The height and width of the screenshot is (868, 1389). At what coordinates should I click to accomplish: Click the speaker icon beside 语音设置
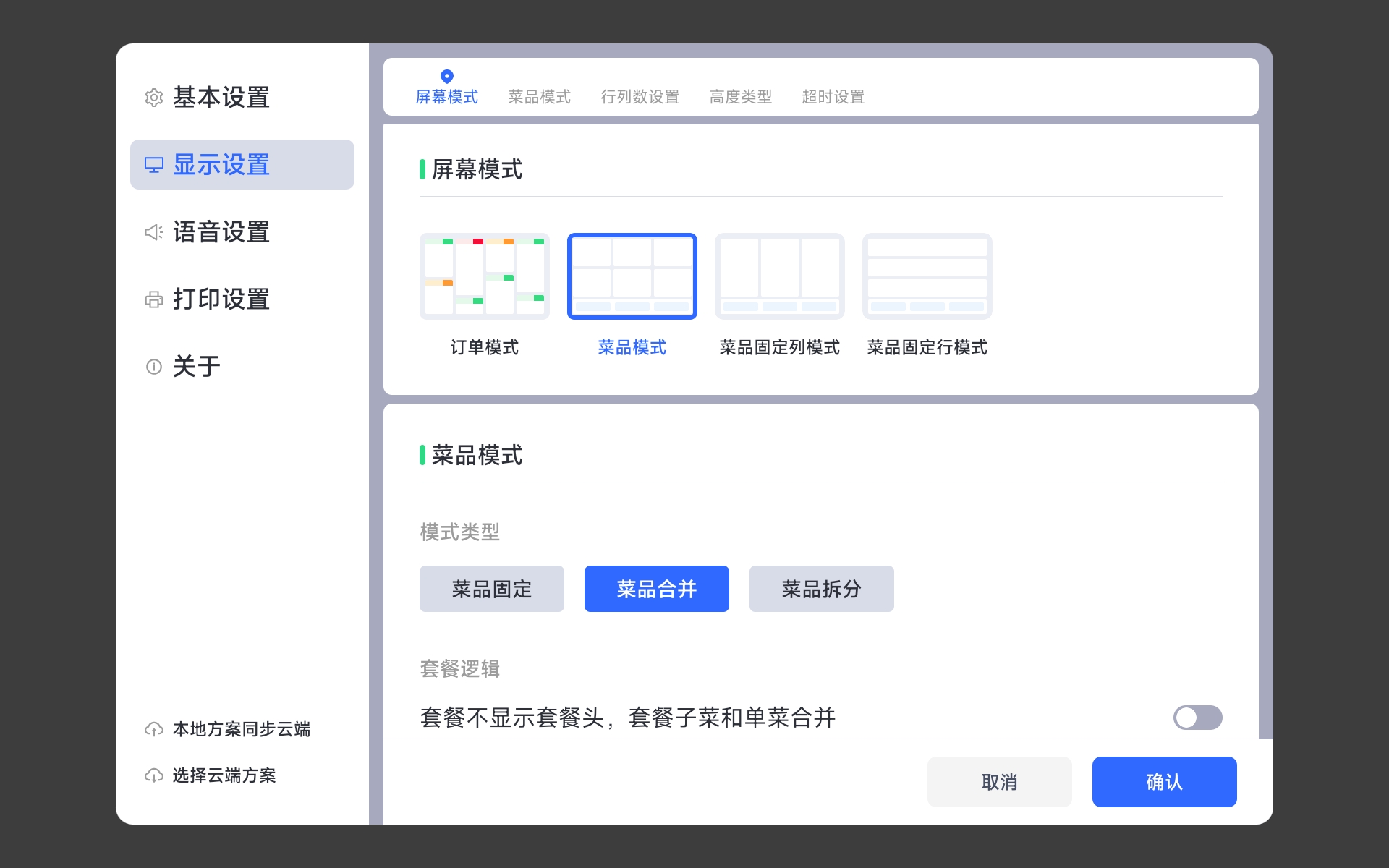153,232
